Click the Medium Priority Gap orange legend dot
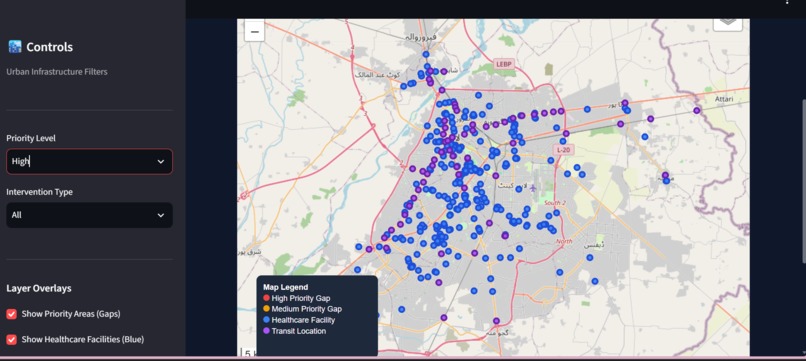 [266, 309]
